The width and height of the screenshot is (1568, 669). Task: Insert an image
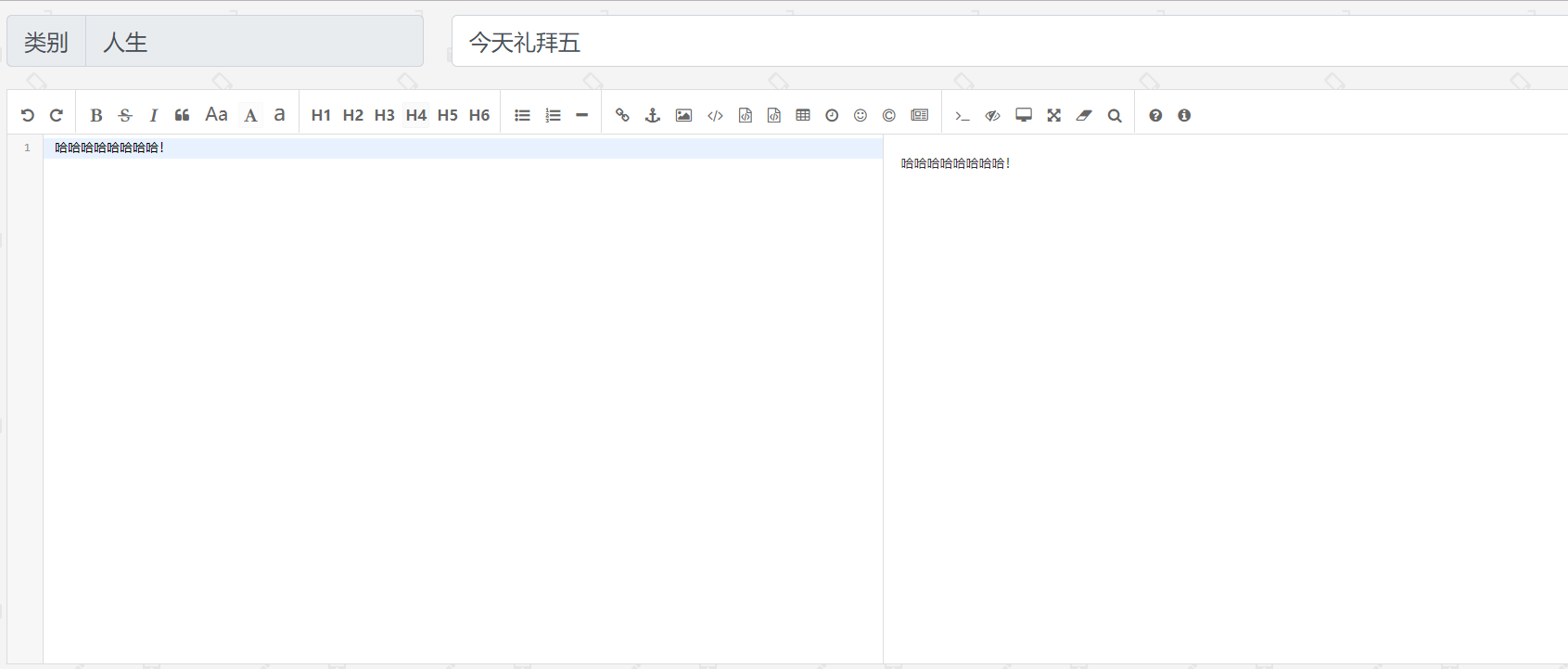tap(683, 115)
